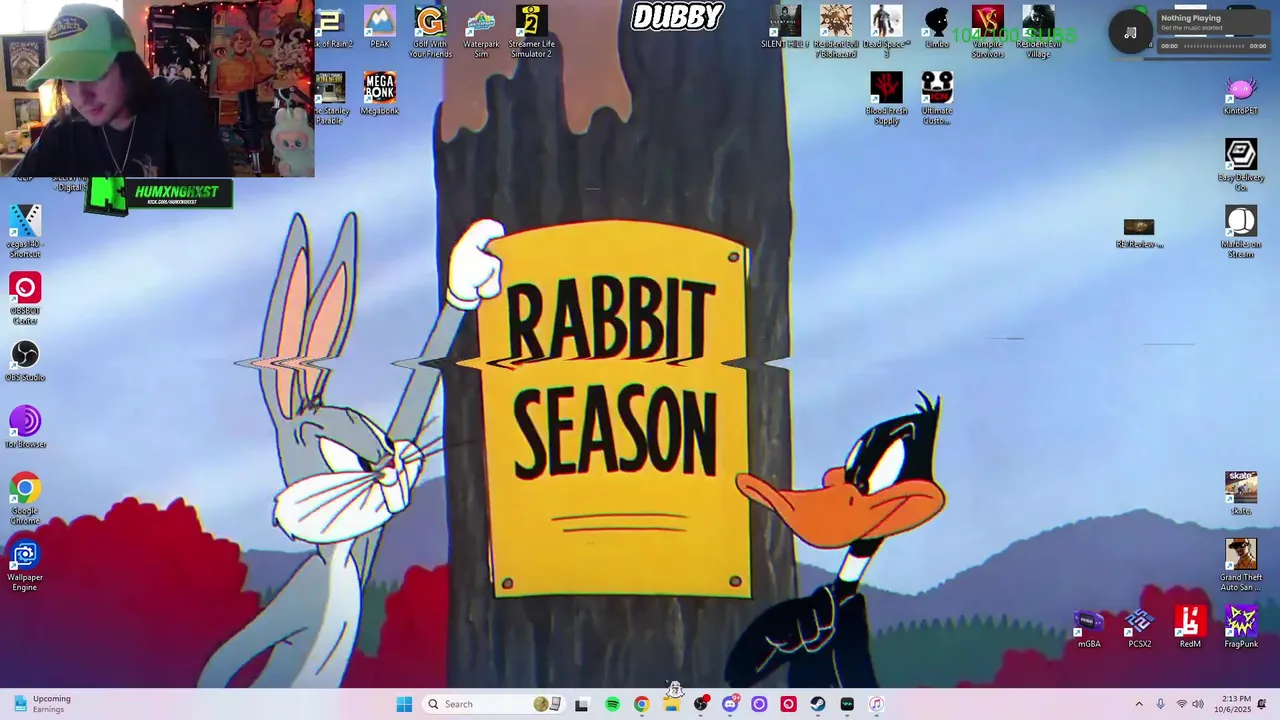The image size is (1280, 720).
Task: Click the music widget progress bar
Action: [x=1215, y=46]
